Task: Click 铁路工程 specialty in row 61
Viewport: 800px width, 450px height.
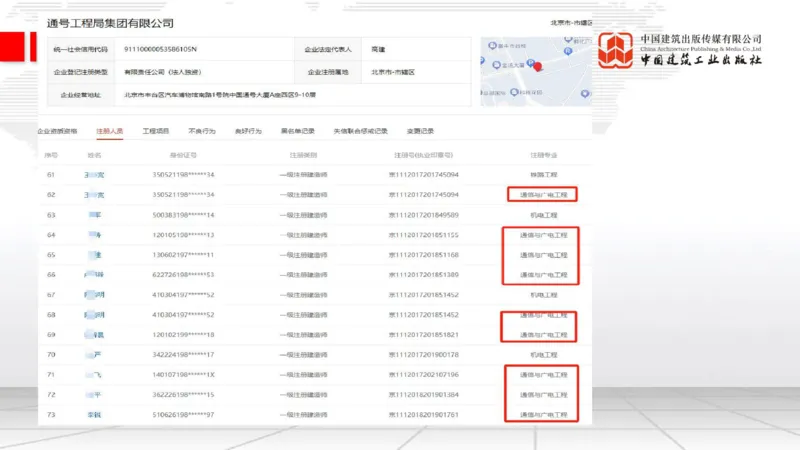Action: pos(543,174)
